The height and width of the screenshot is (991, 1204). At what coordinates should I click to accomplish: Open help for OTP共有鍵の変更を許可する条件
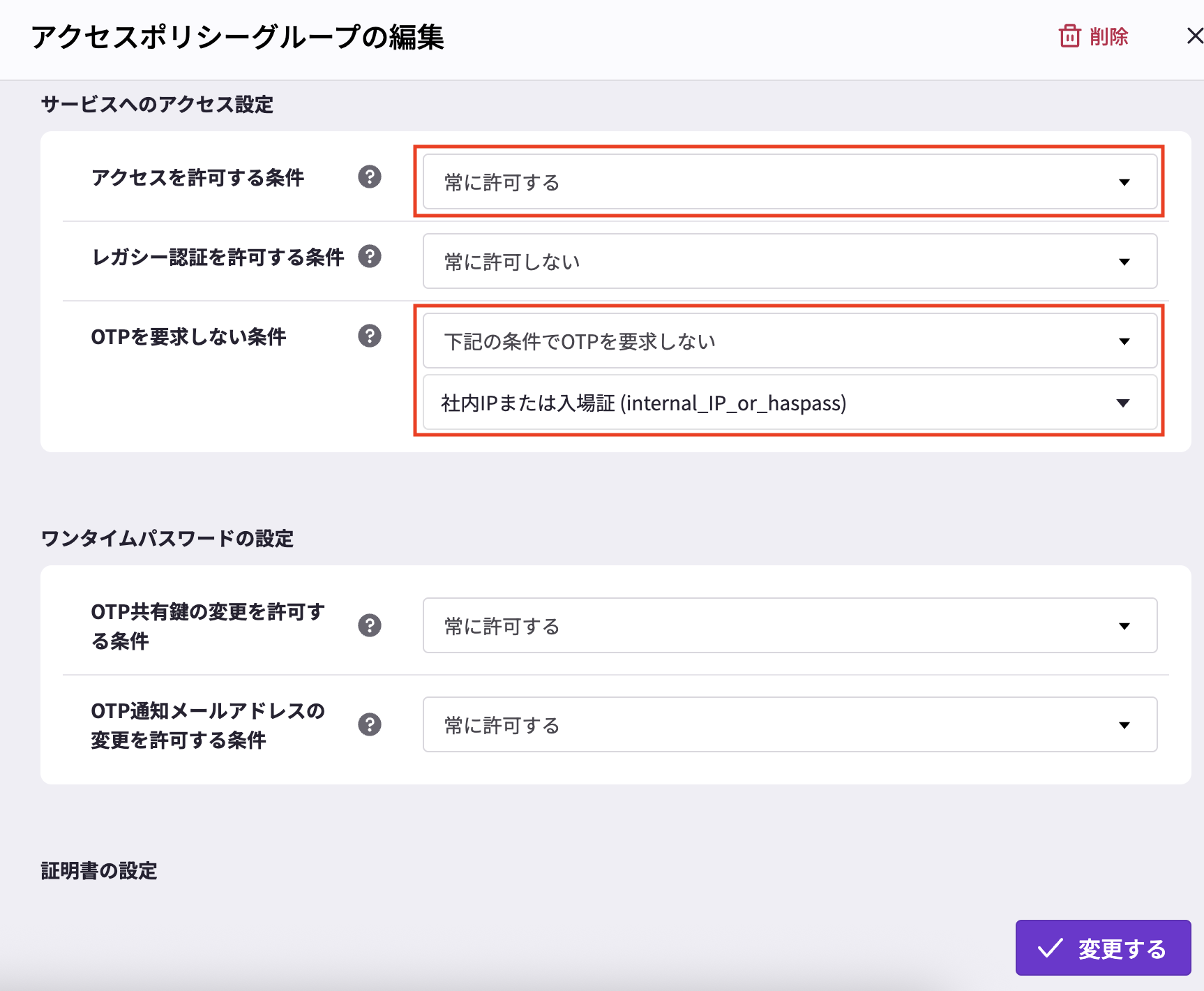pos(370,626)
